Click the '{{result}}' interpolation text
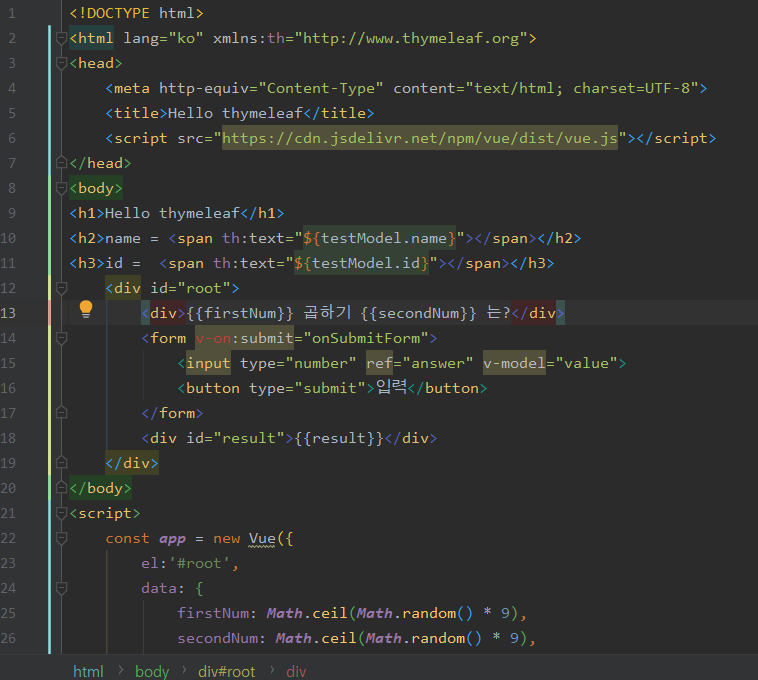This screenshot has width=758, height=680. click(339, 438)
